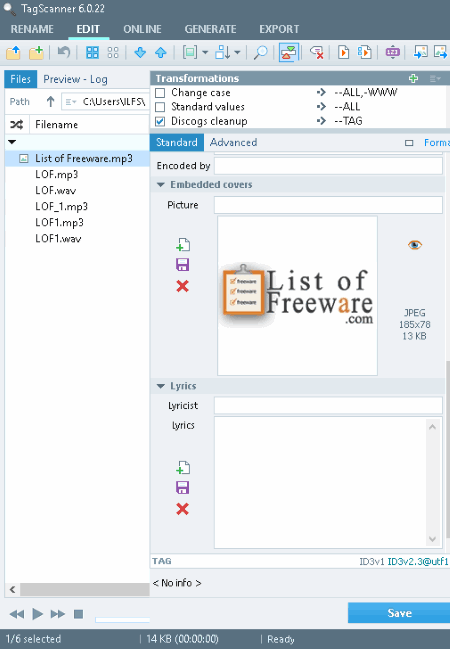Click the Encoded by input field
This screenshot has height=649, width=450.
click(328, 166)
